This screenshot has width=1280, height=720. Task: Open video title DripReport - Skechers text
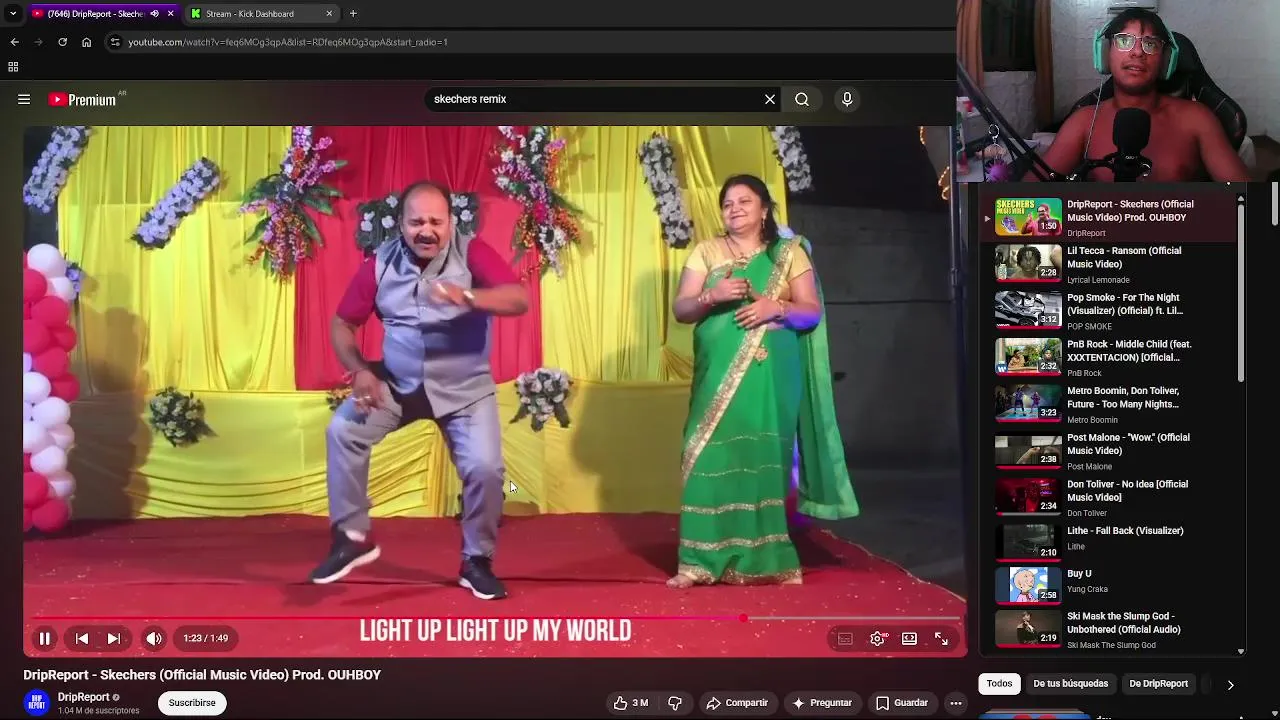(x=202, y=675)
